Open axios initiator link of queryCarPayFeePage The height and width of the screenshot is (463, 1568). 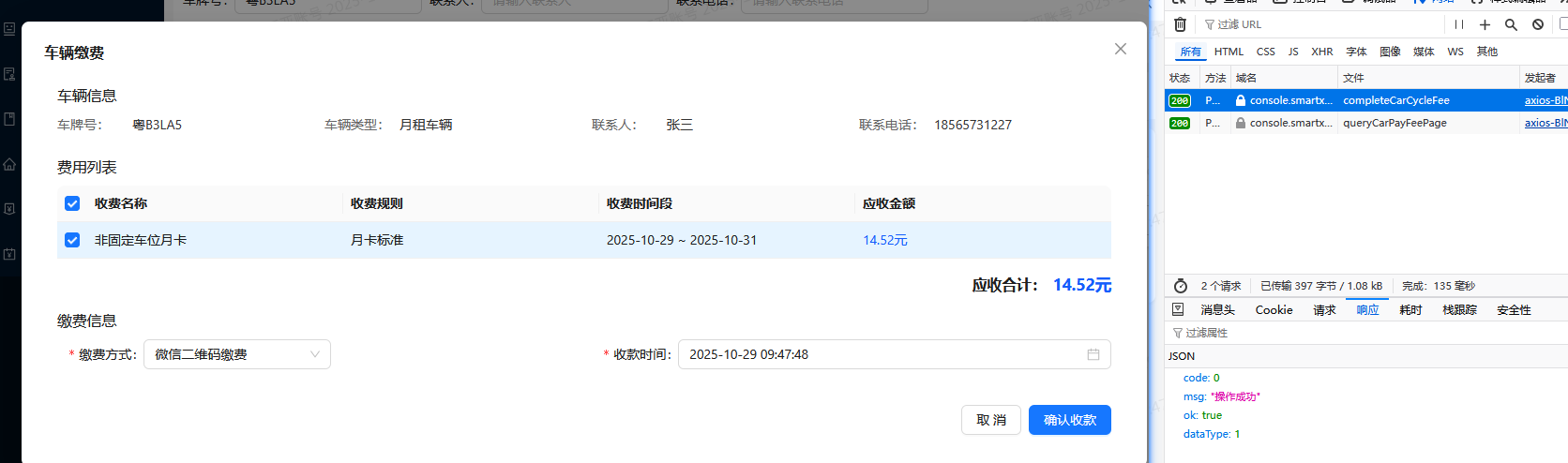1545,123
